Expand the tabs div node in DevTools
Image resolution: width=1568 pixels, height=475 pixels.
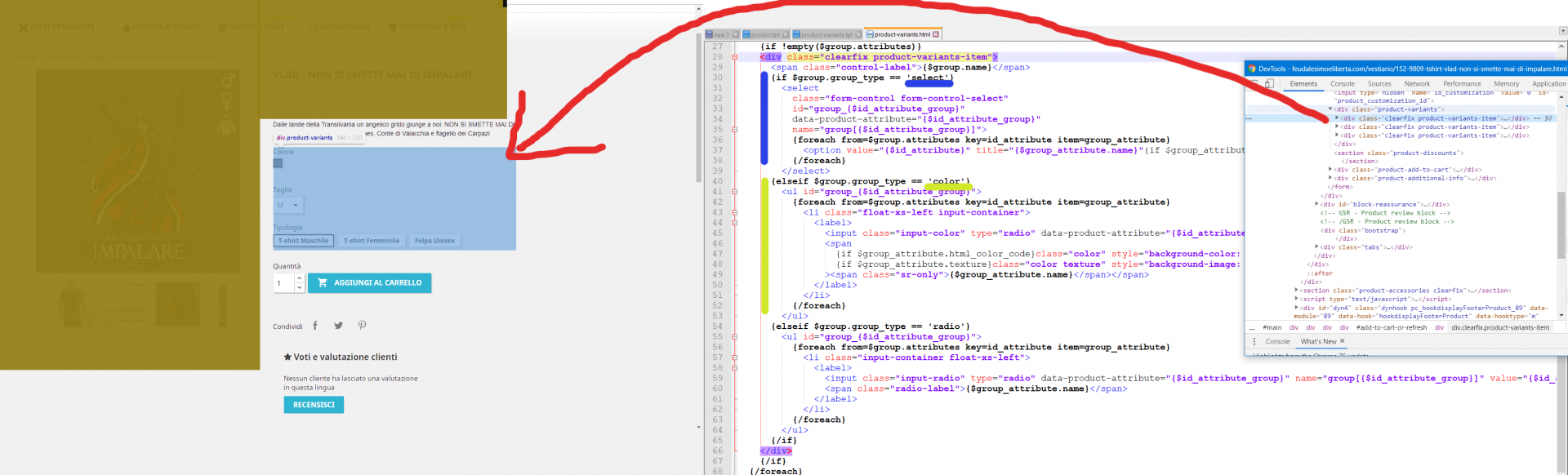click(x=1316, y=246)
